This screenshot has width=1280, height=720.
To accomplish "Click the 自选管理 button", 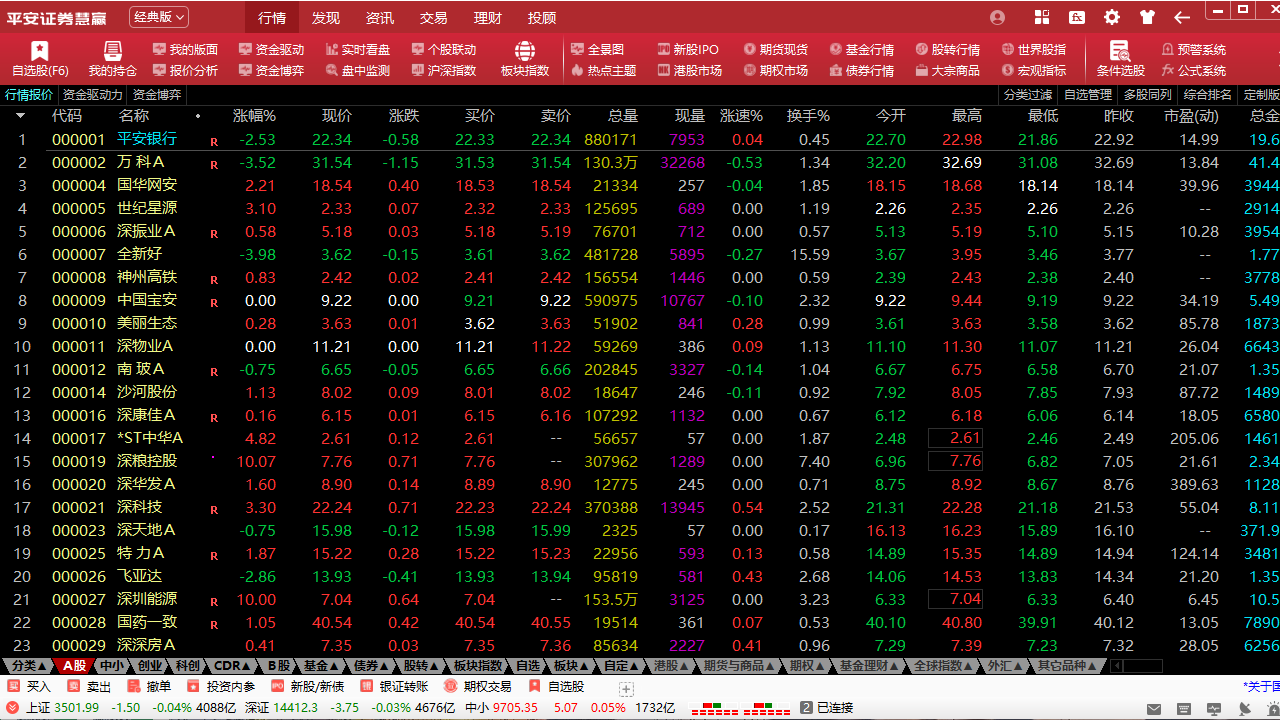I will (1088, 95).
